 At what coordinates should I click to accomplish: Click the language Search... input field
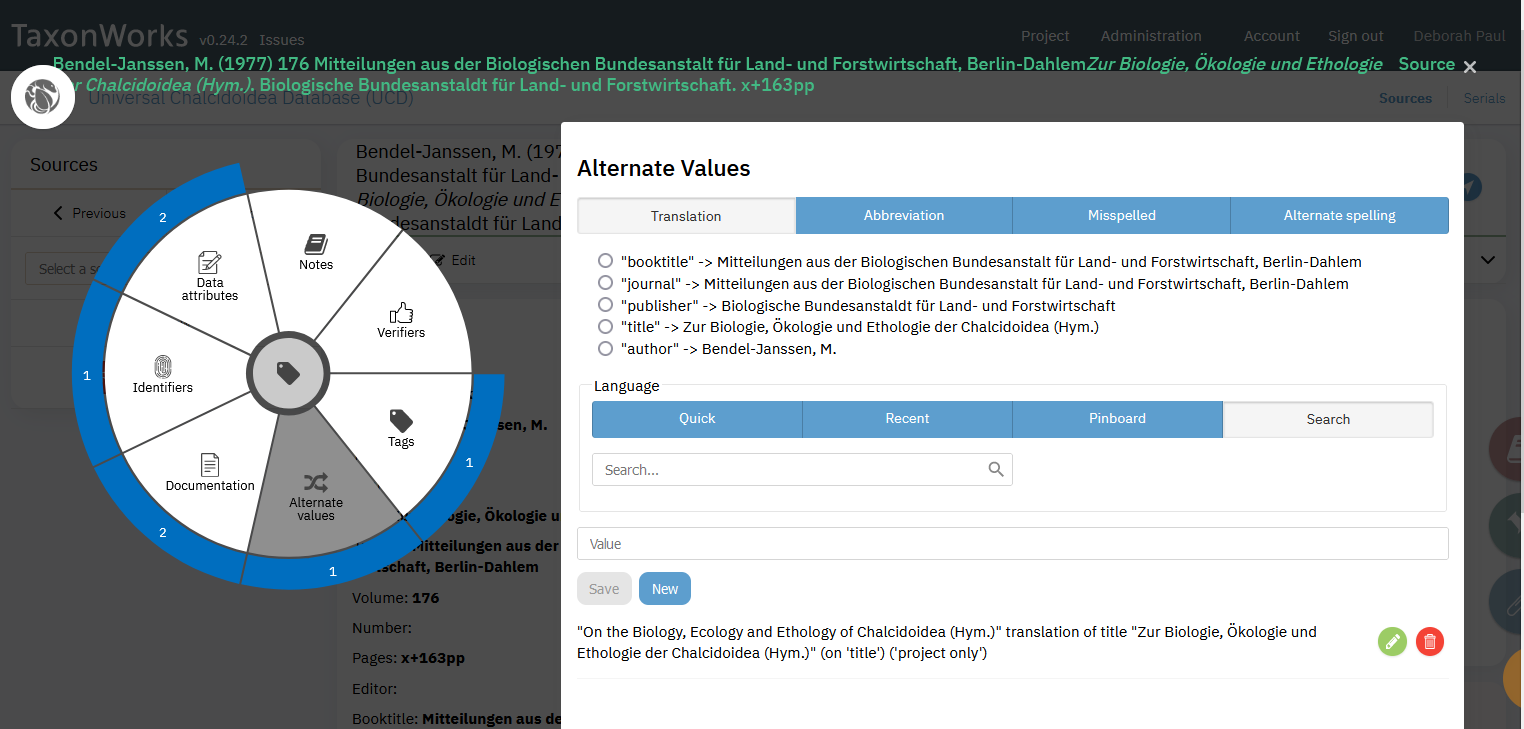point(802,469)
